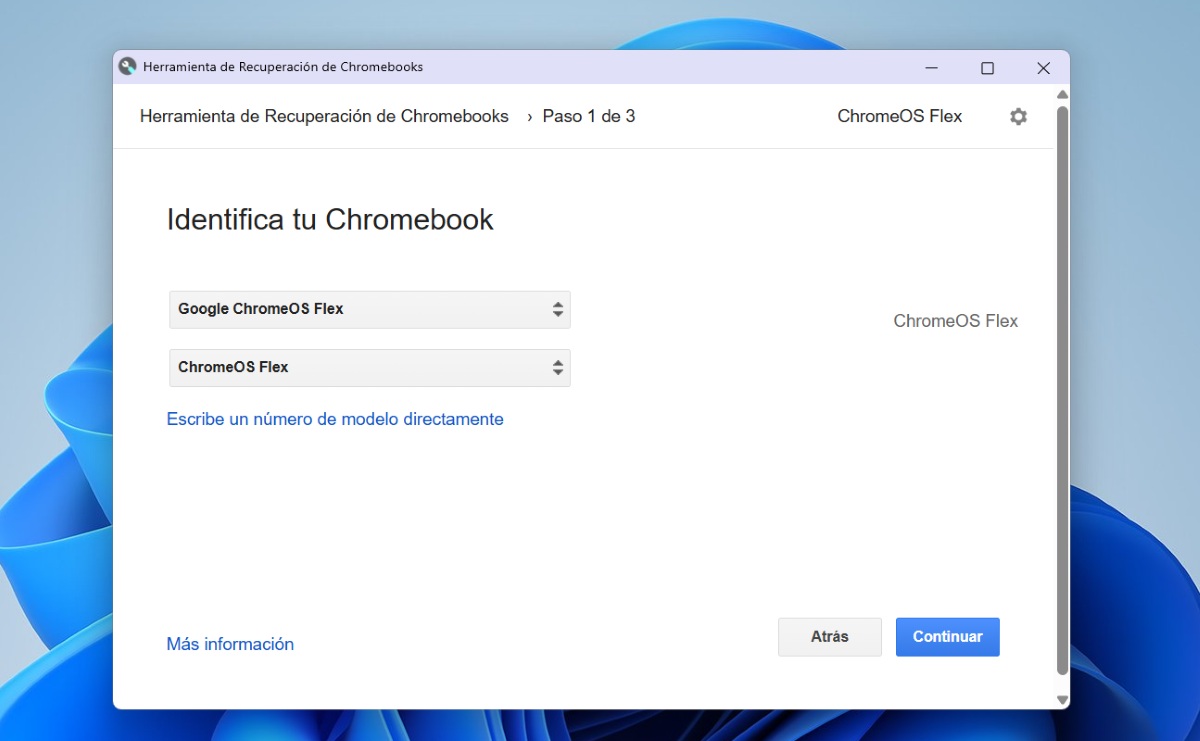Click the gray ChromeOS Flex model label
The width and height of the screenshot is (1200, 741).
tap(955, 321)
